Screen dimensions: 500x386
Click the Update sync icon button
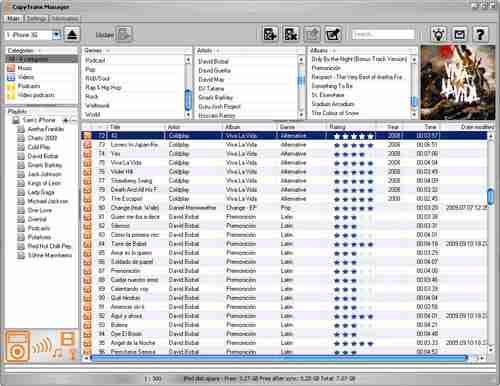coord(124,34)
